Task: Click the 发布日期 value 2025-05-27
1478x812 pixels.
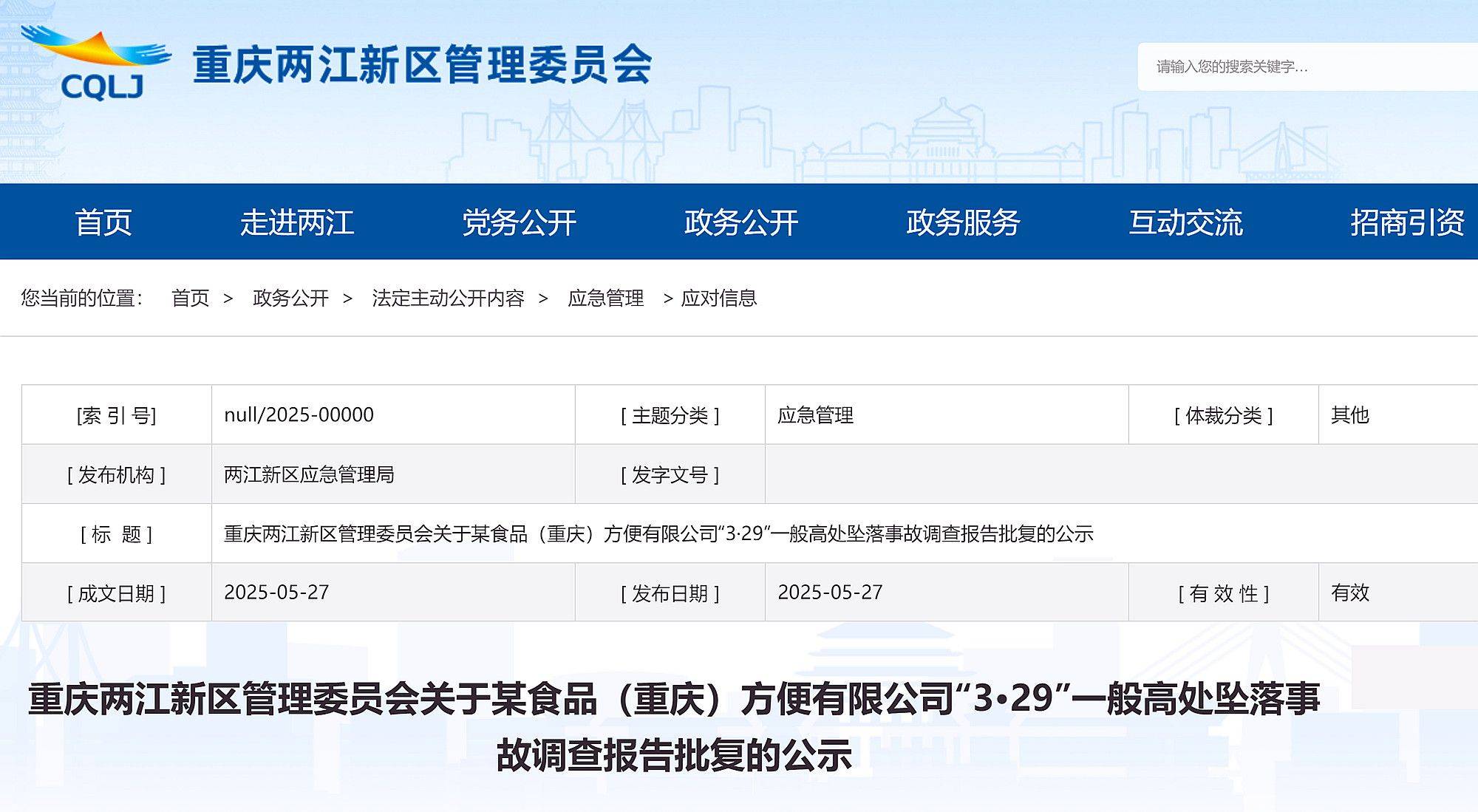Action: click(x=830, y=593)
